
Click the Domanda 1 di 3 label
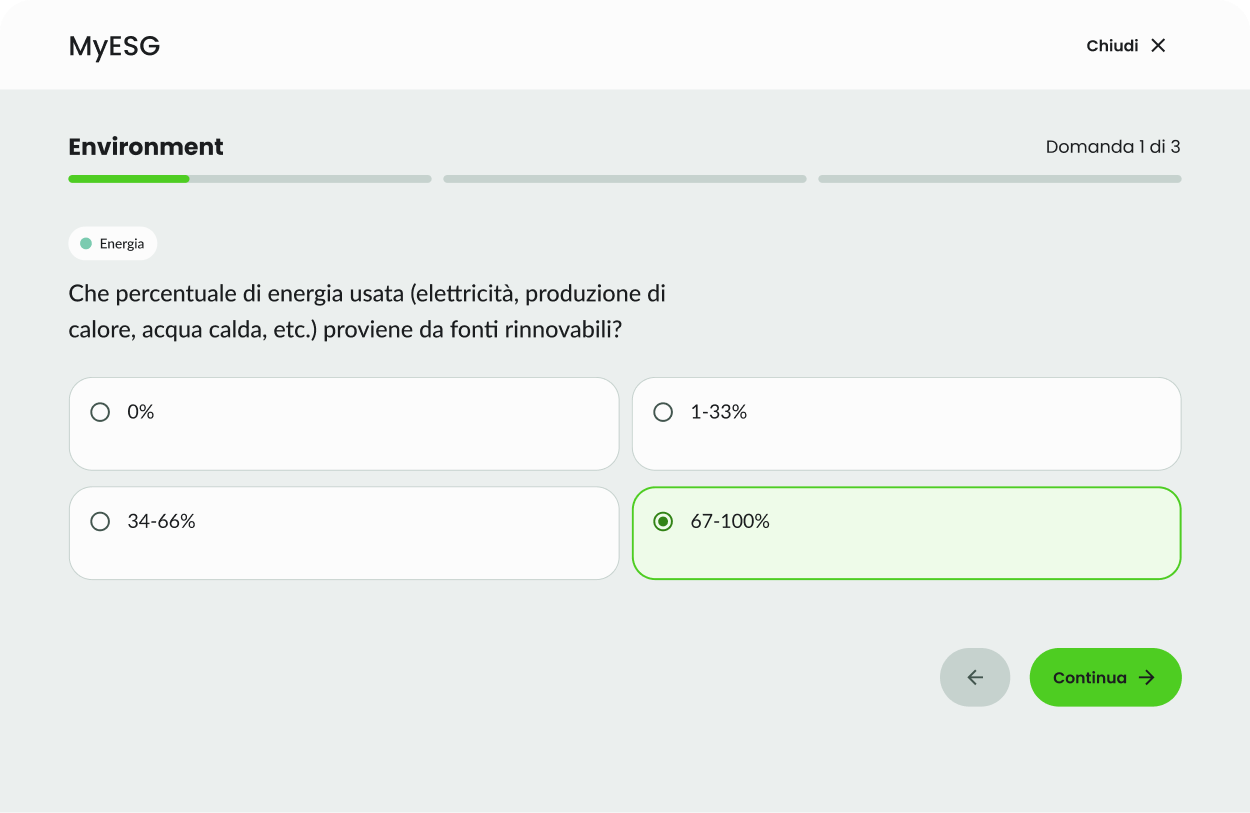click(x=1112, y=146)
